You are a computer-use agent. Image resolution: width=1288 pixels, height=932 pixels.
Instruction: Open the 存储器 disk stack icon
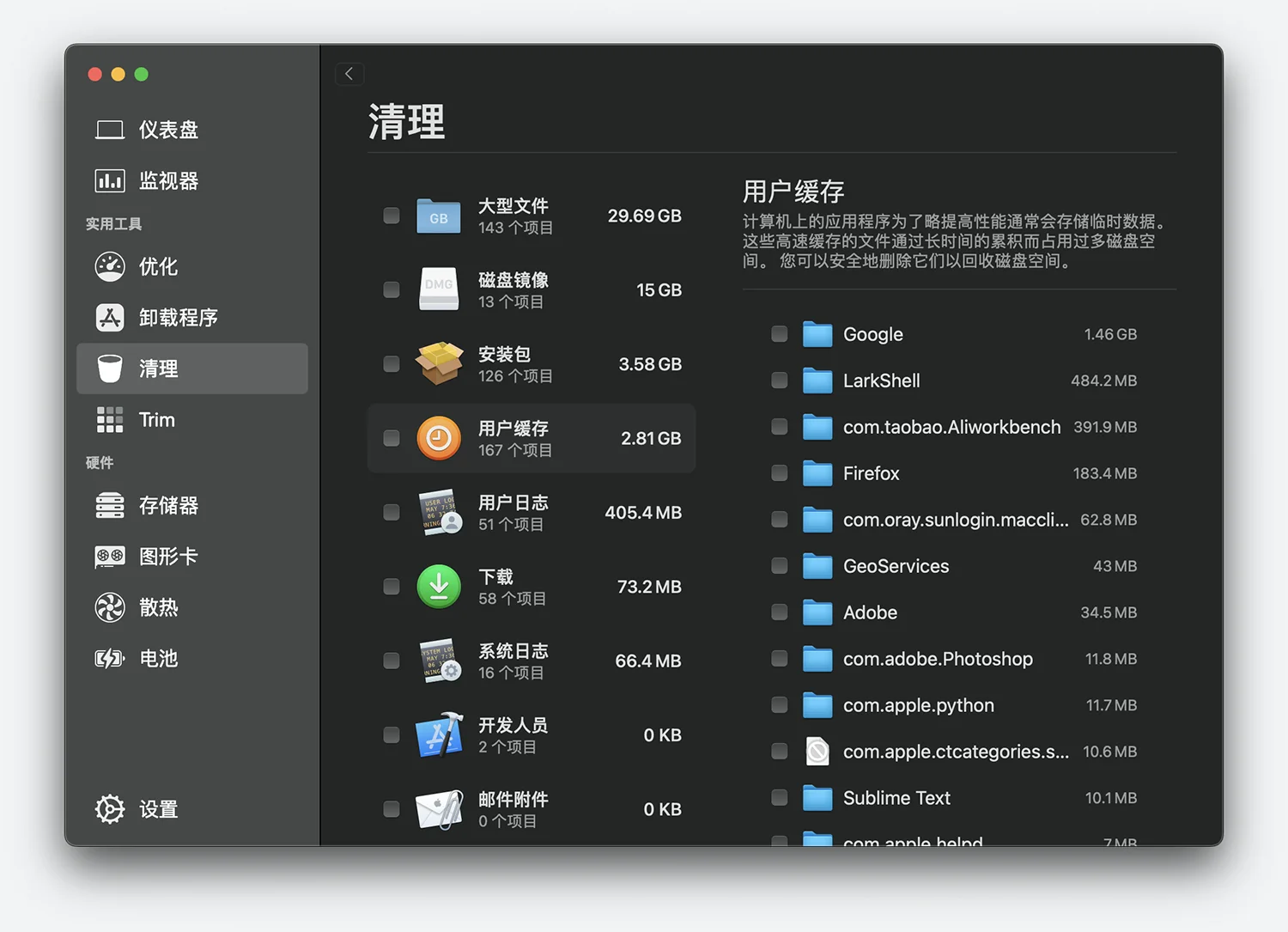point(110,505)
